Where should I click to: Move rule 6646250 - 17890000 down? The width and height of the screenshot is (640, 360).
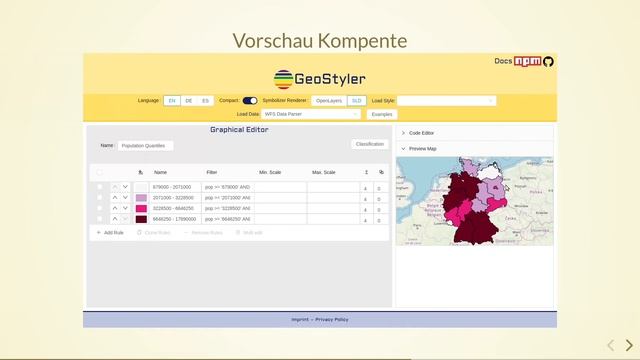click(x=125, y=219)
